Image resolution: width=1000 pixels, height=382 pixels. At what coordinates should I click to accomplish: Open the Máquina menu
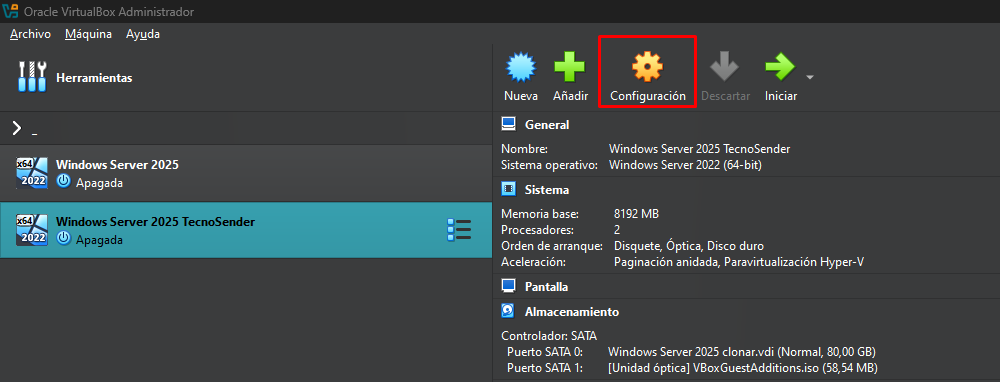click(88, 34)
